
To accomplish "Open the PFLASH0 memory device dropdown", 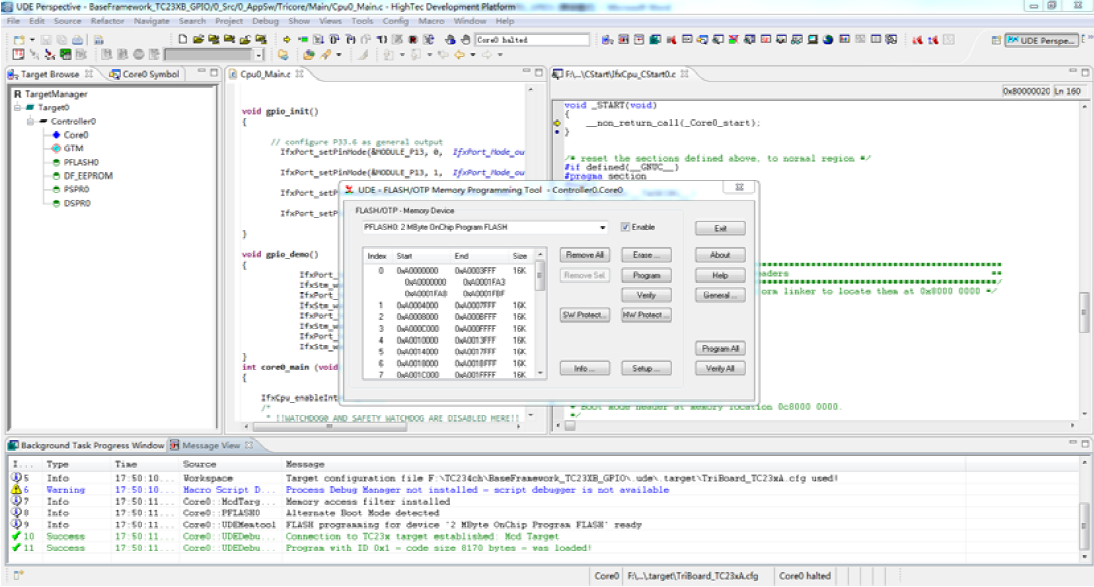I will [602, 228].
